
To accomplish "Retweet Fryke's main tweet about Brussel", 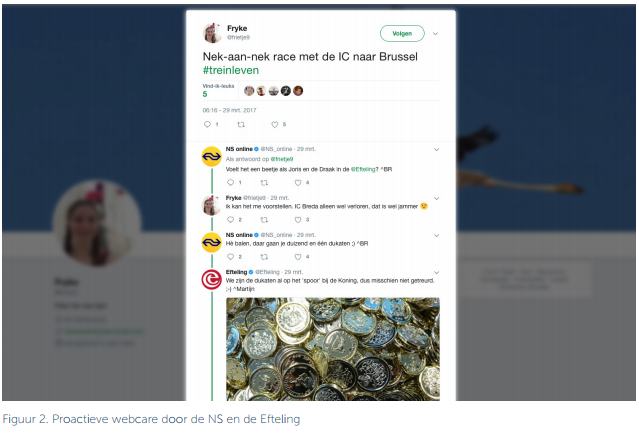I will 241,125.
